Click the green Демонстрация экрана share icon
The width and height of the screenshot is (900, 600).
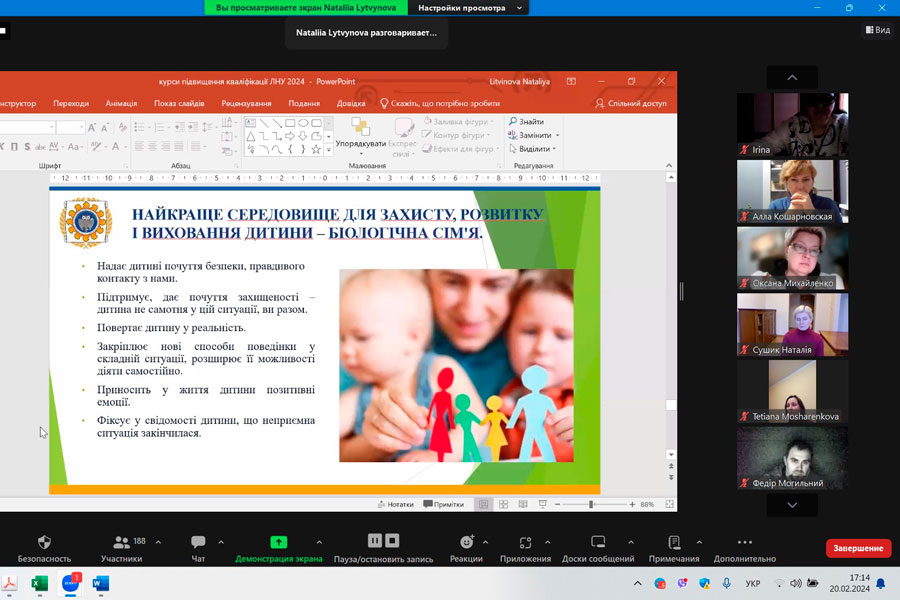click(278, 542)
